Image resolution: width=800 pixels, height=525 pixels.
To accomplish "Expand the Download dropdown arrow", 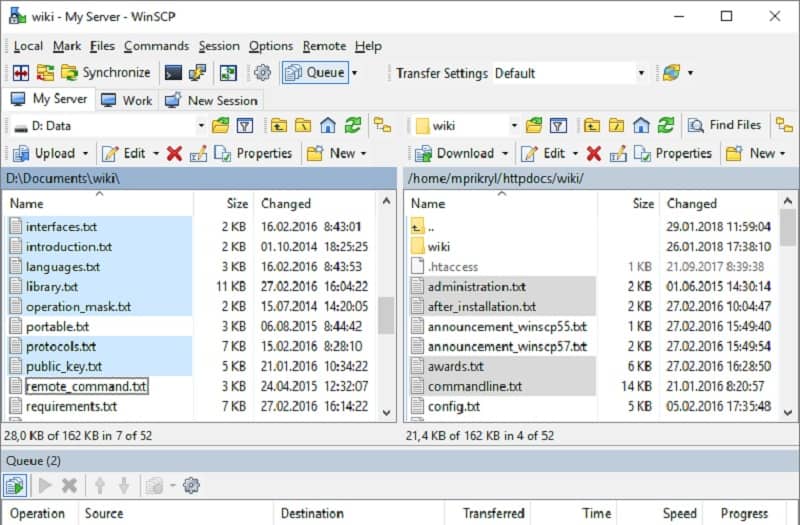I will pyautogui.click(x=505, y=154).
